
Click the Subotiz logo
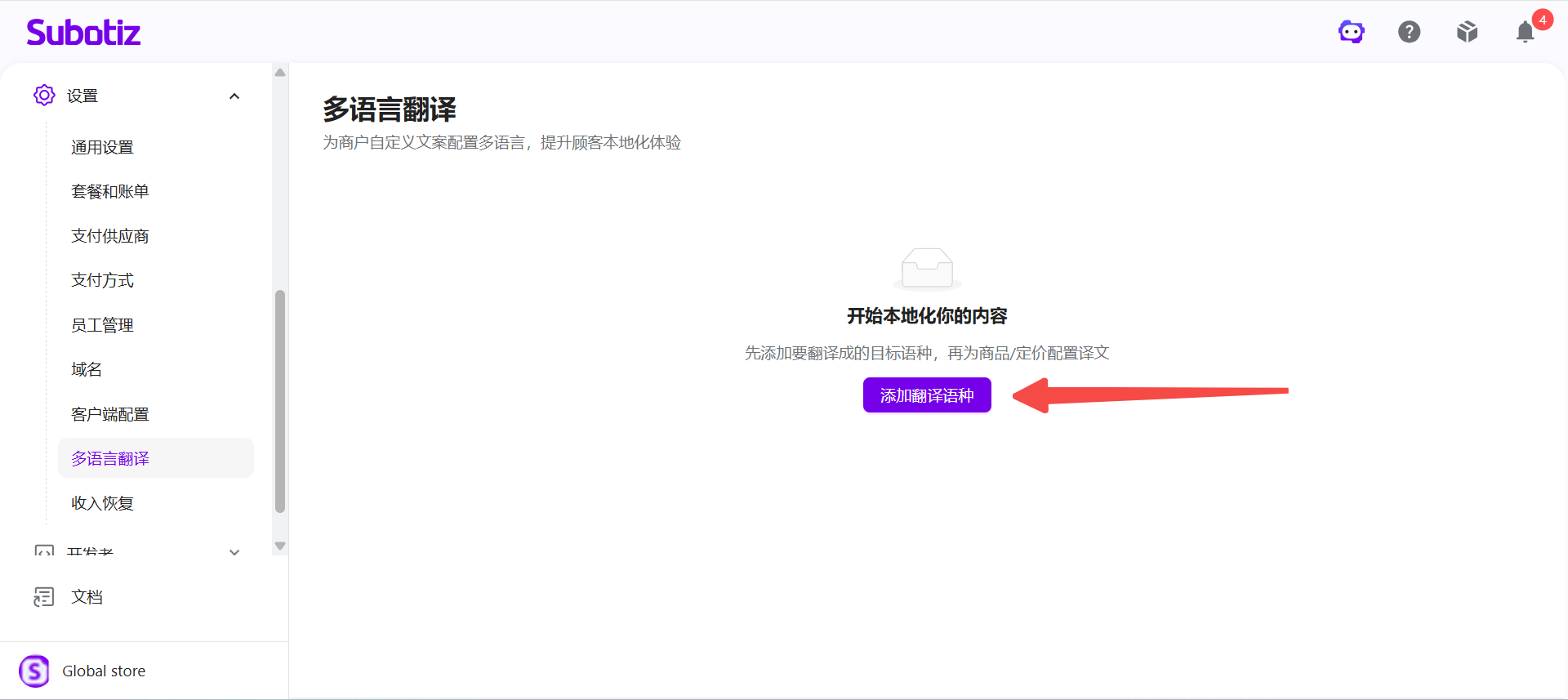(83, 32)
